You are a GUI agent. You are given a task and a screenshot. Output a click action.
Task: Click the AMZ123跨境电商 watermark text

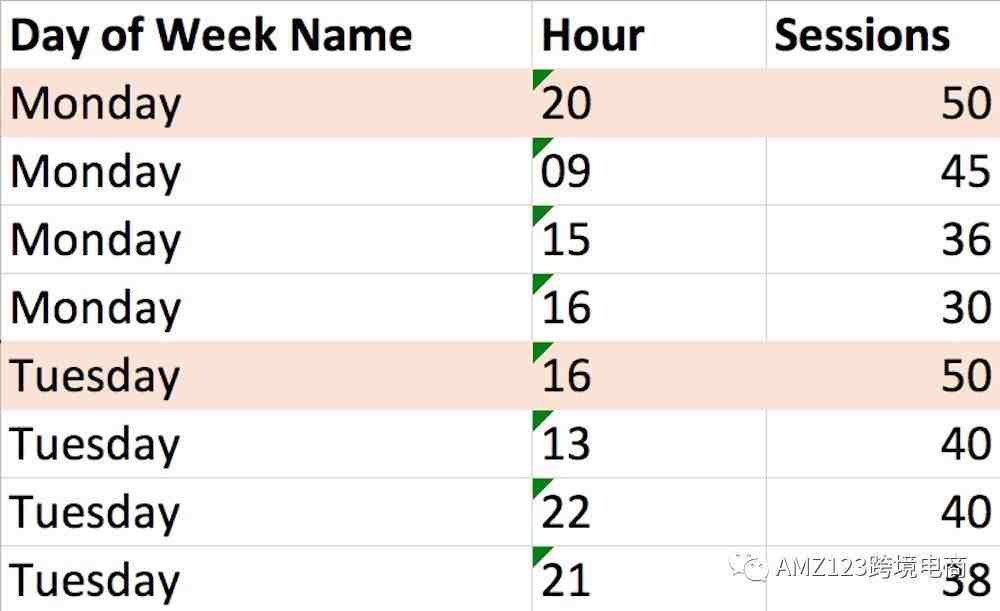(x=870, y=568)
